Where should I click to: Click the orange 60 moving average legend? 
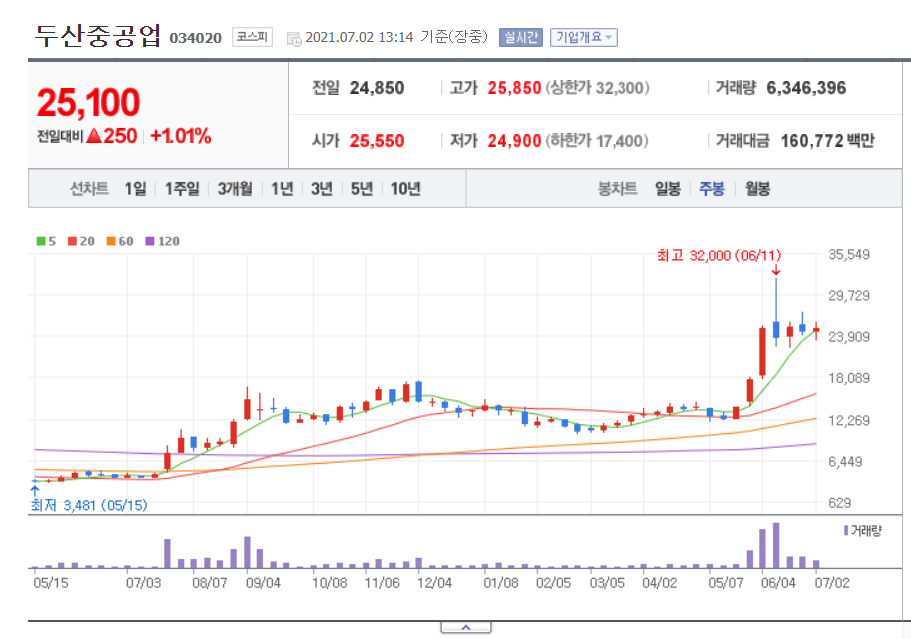point(120,241)
